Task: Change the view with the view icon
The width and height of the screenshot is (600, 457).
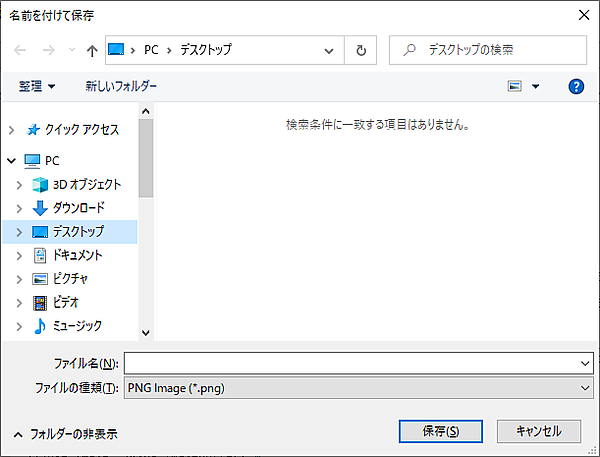Action: (x=514, y=86)
